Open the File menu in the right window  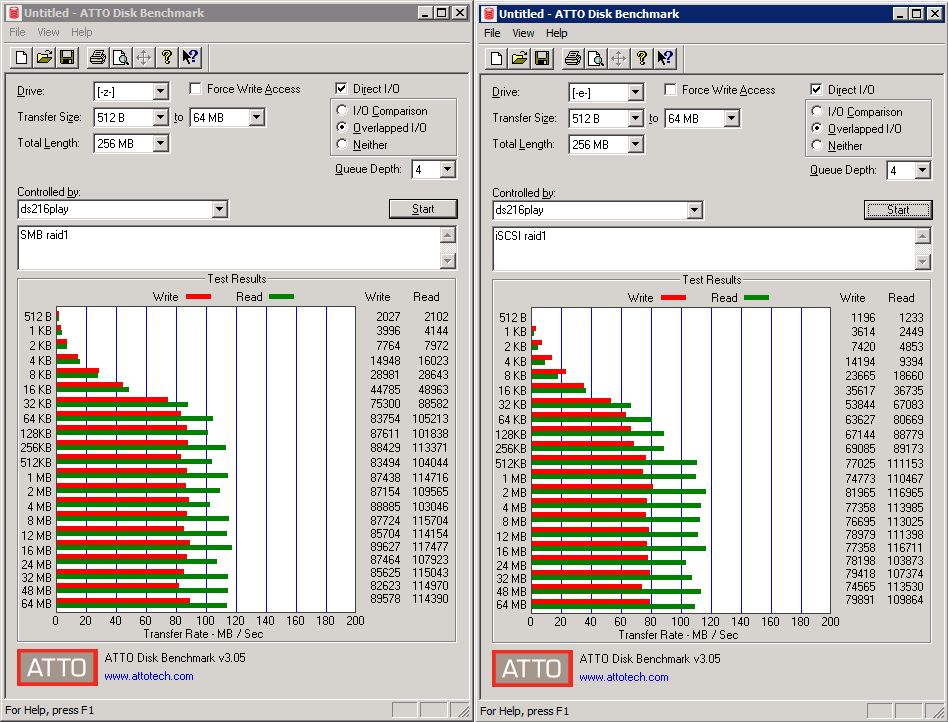click(x=492, y=33)
